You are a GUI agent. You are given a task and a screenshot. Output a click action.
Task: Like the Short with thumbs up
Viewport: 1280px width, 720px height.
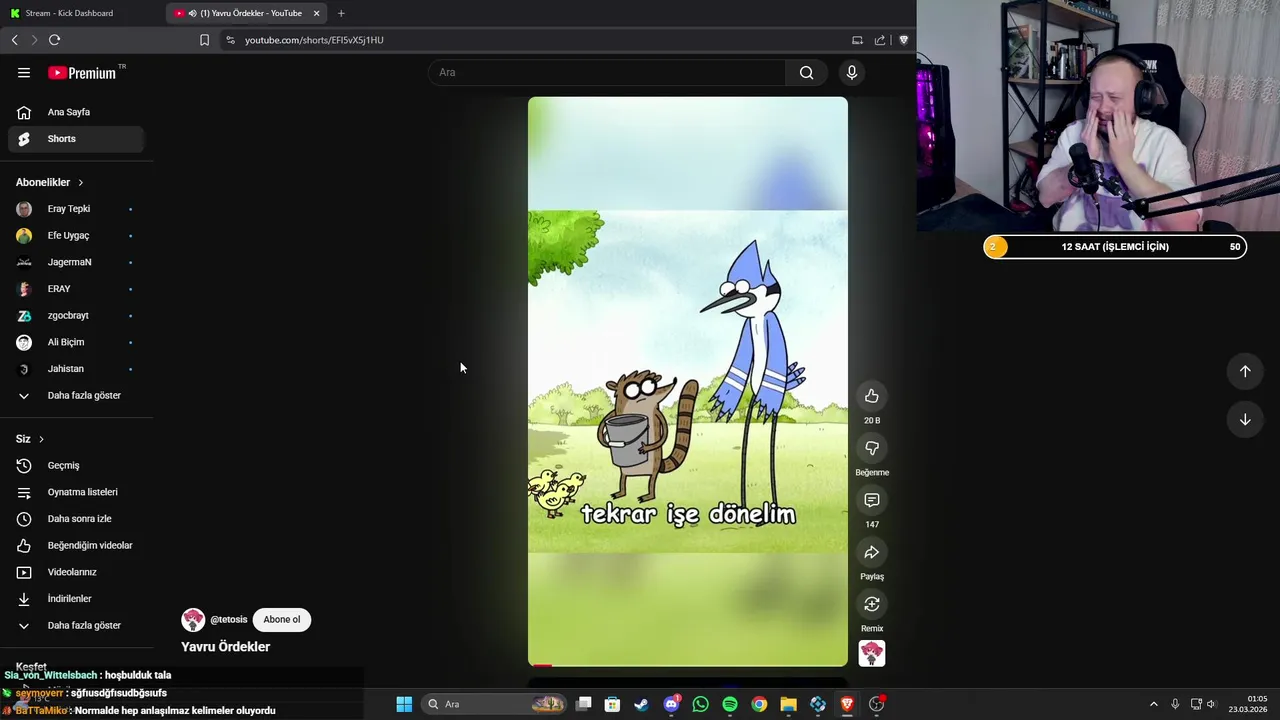pyautogui.click(x=872, y=396)
